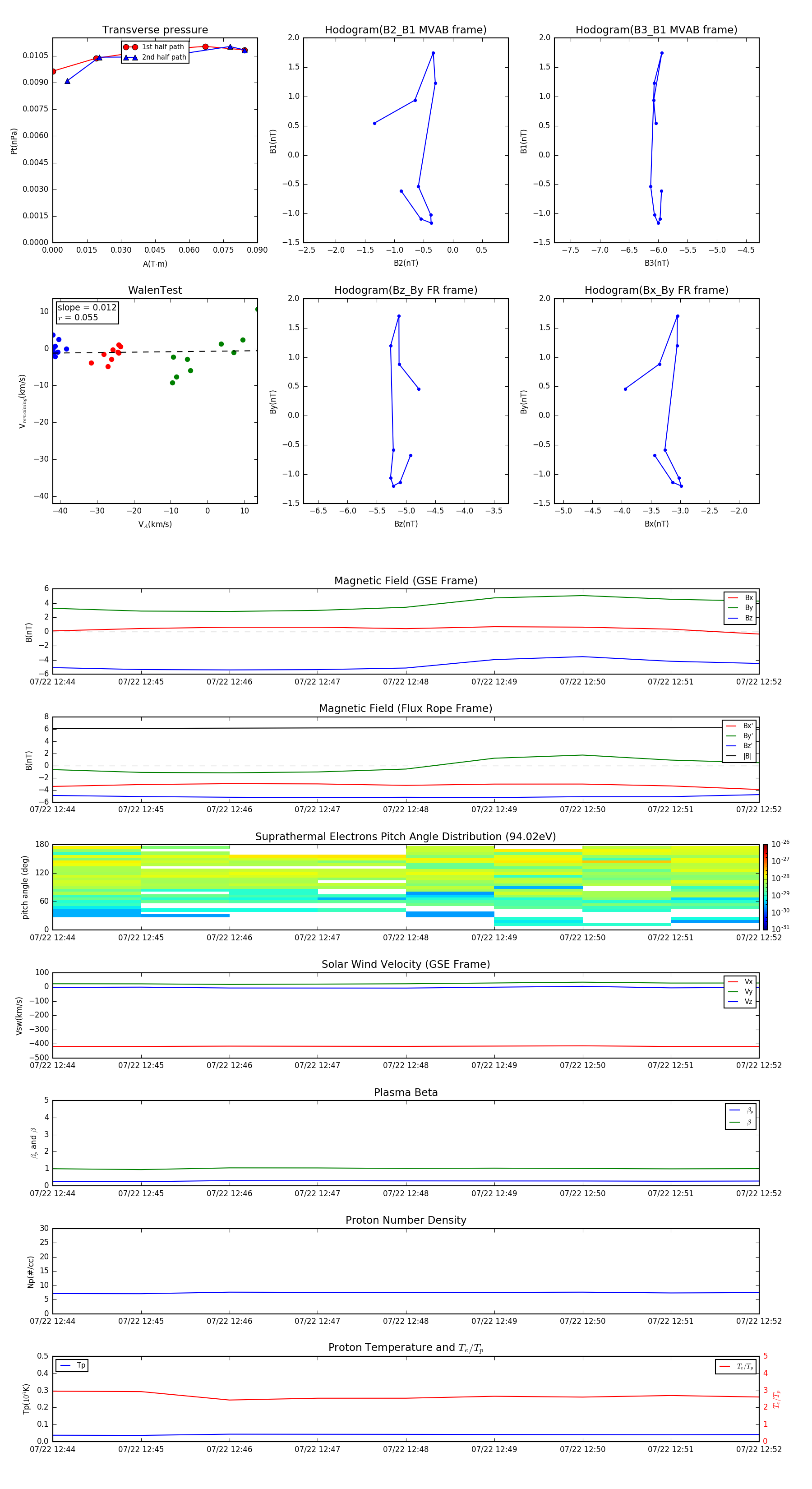Screen dimensions: 812x1489
Task: Click the "Proton Temperature and Te/Tp" title
Action: click(406, 1348)
